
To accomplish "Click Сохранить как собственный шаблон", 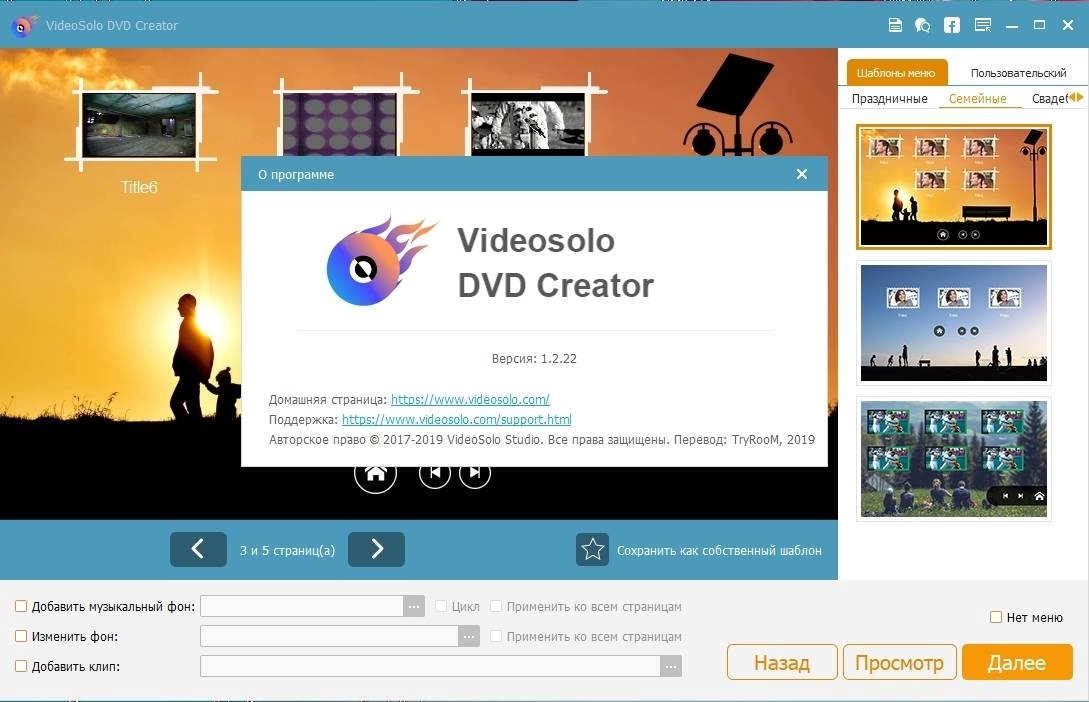I will [719, 551].
